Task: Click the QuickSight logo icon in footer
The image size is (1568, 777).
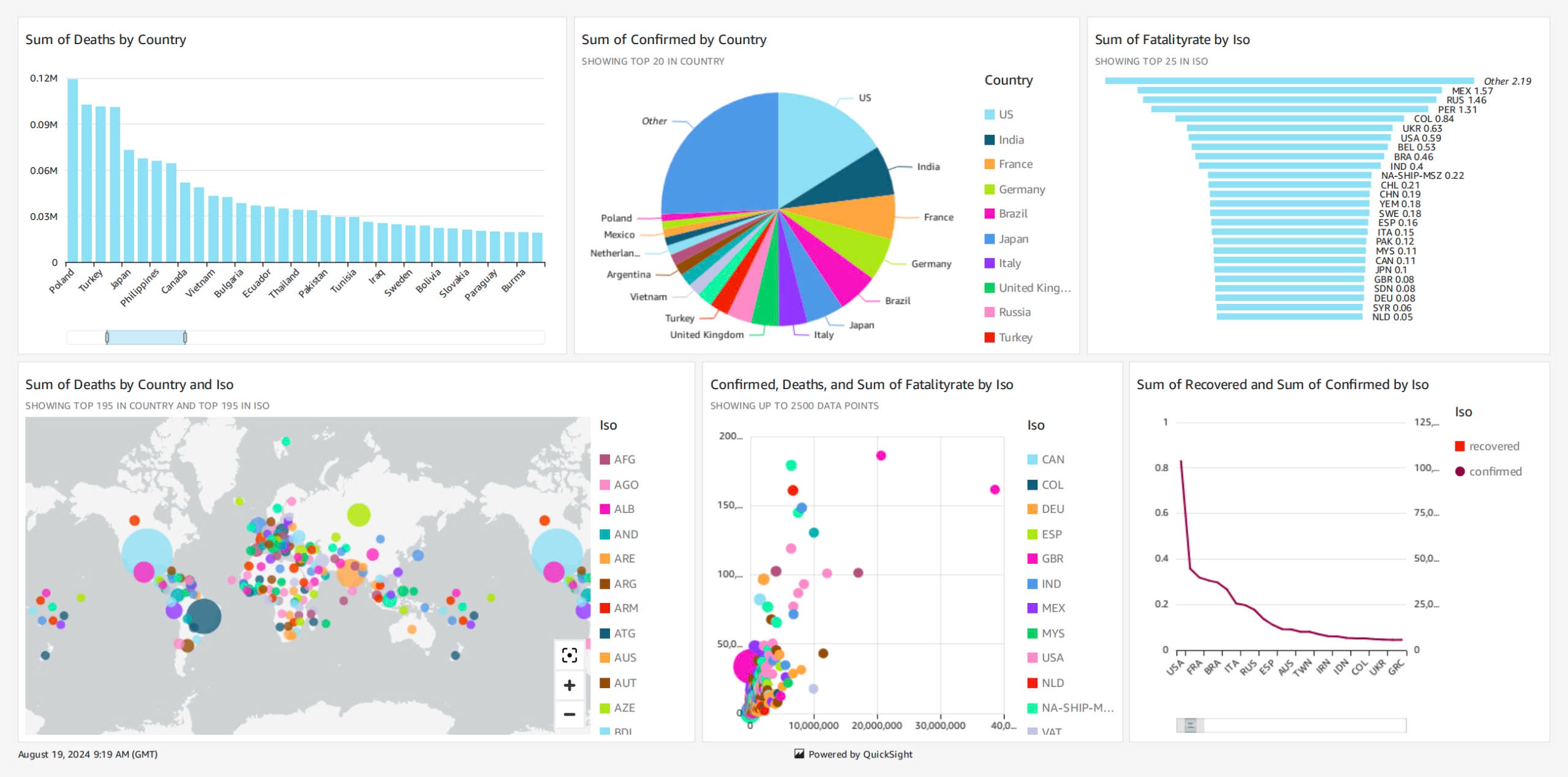Action: click(799, 754)
